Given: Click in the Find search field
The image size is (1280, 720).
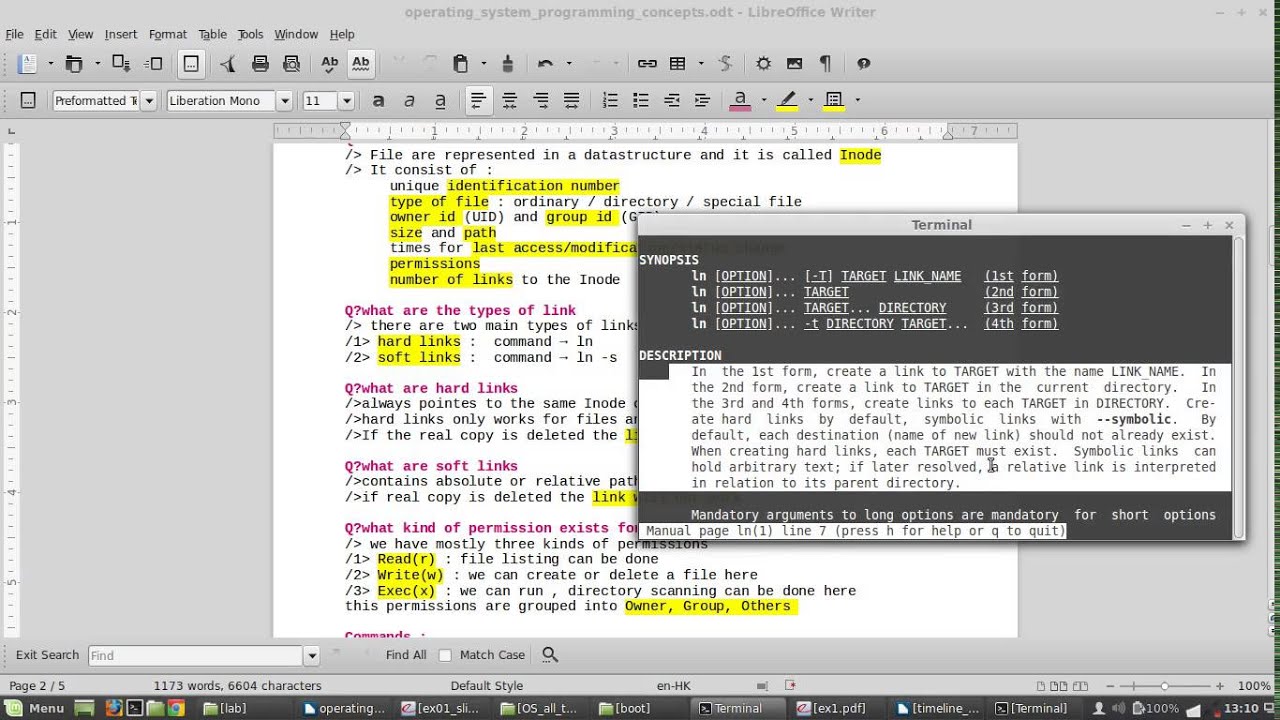Looking at the screenshot, I should tap(195, 656).
